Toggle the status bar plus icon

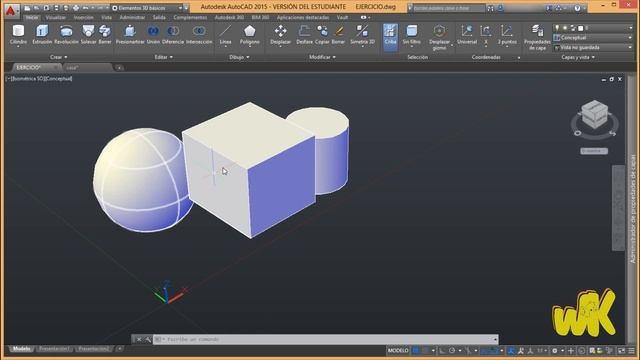571,351
